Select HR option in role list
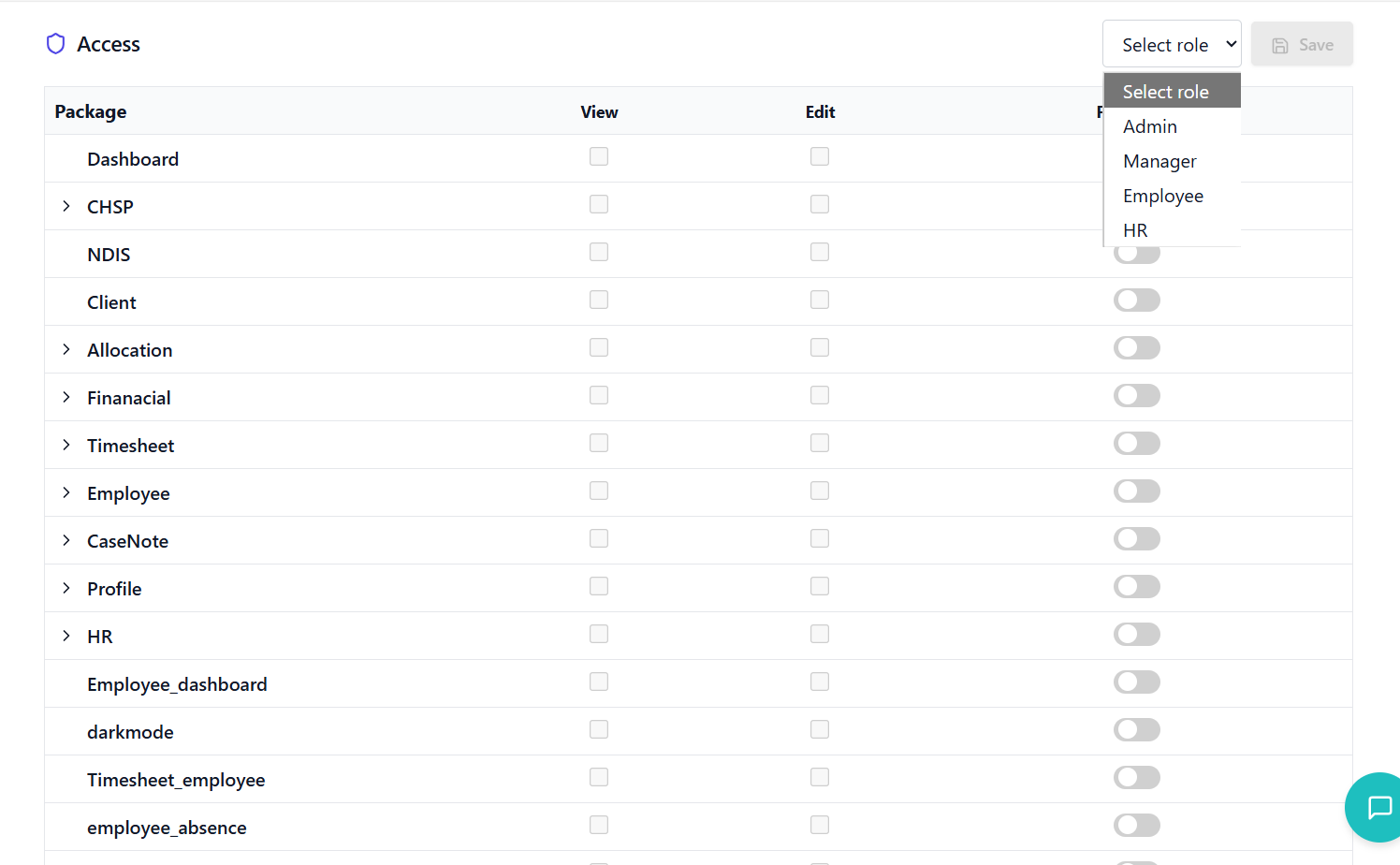 coord(1135,230)
